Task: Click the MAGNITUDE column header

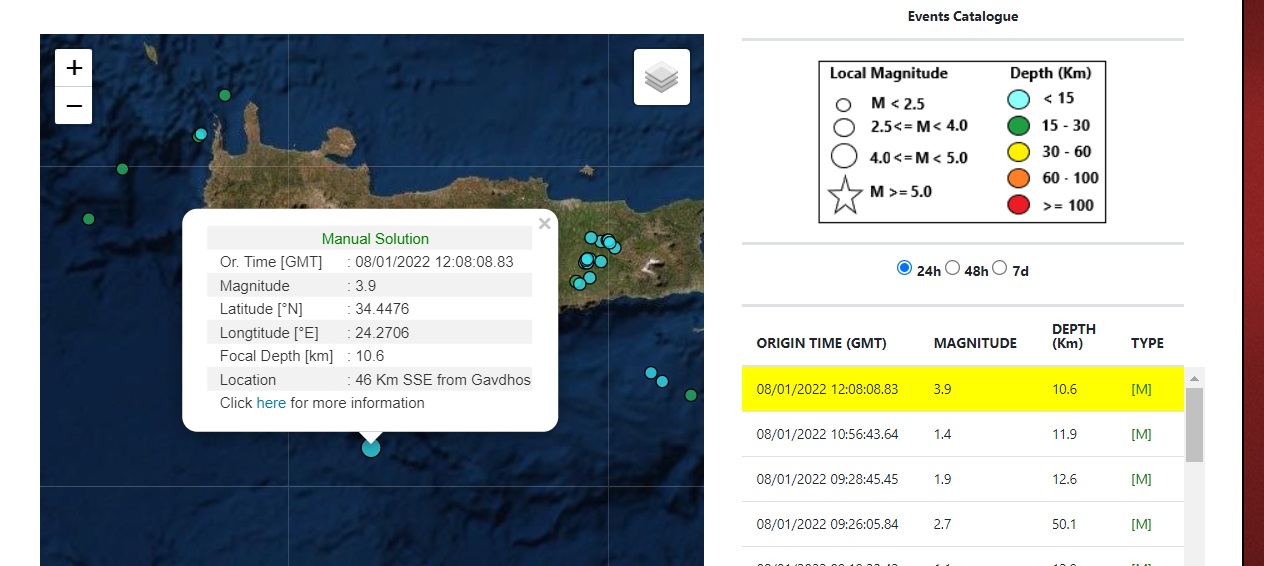Action: click(x=975, y=343)
